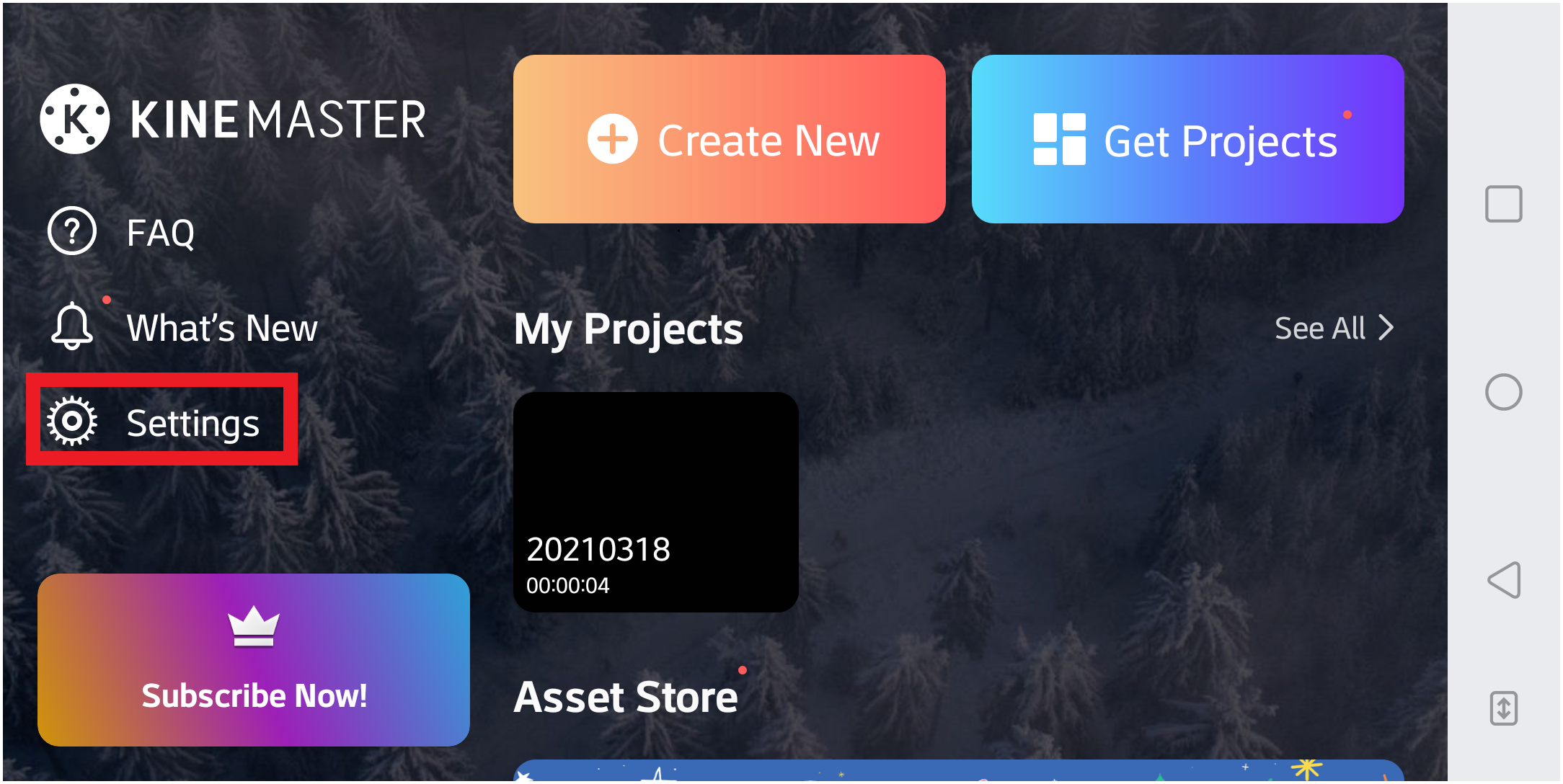The image size is (1563, 784).
Task: Click the Create New plus icon
Action: point(608,139)
